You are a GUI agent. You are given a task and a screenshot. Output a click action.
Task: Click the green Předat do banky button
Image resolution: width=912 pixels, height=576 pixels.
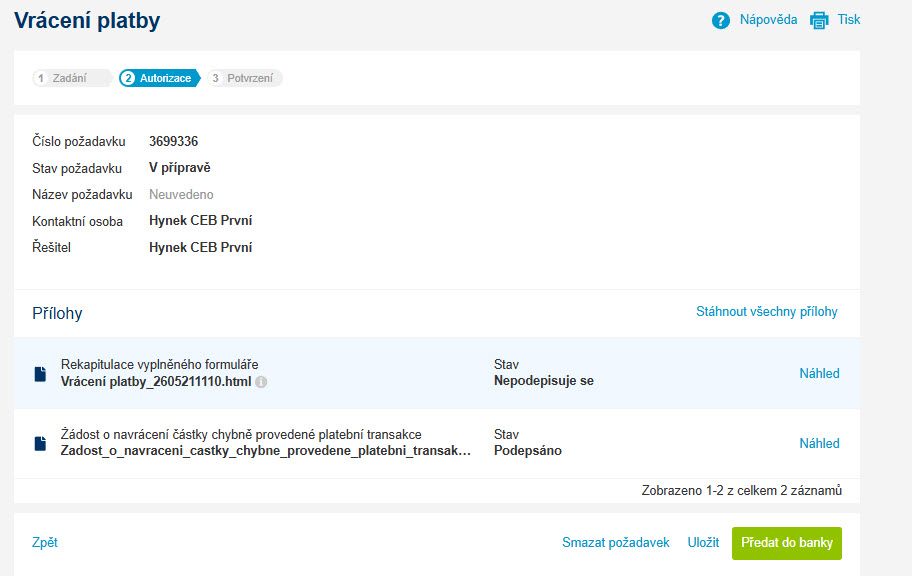pyautogui.click(x=786, y=543)
